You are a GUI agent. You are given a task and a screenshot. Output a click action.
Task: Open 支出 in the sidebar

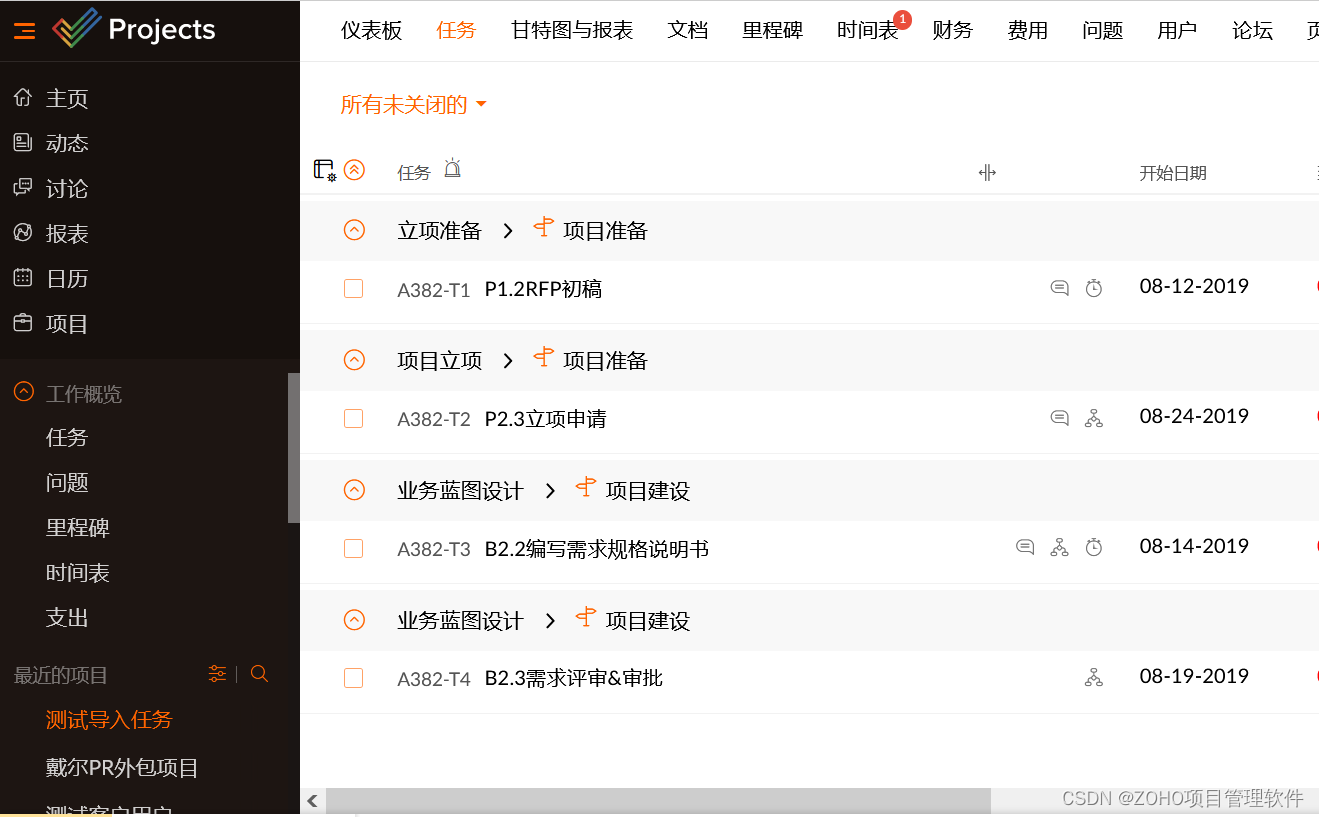[x=67, y=617]
